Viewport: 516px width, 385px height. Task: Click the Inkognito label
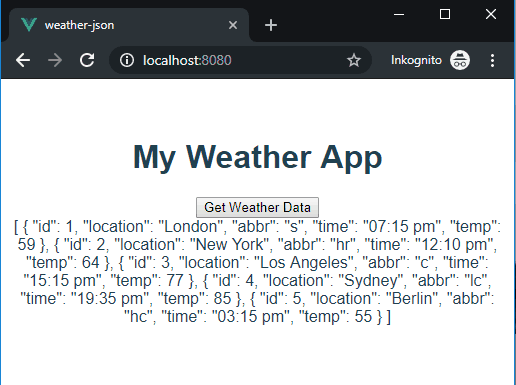pos(416,60)
